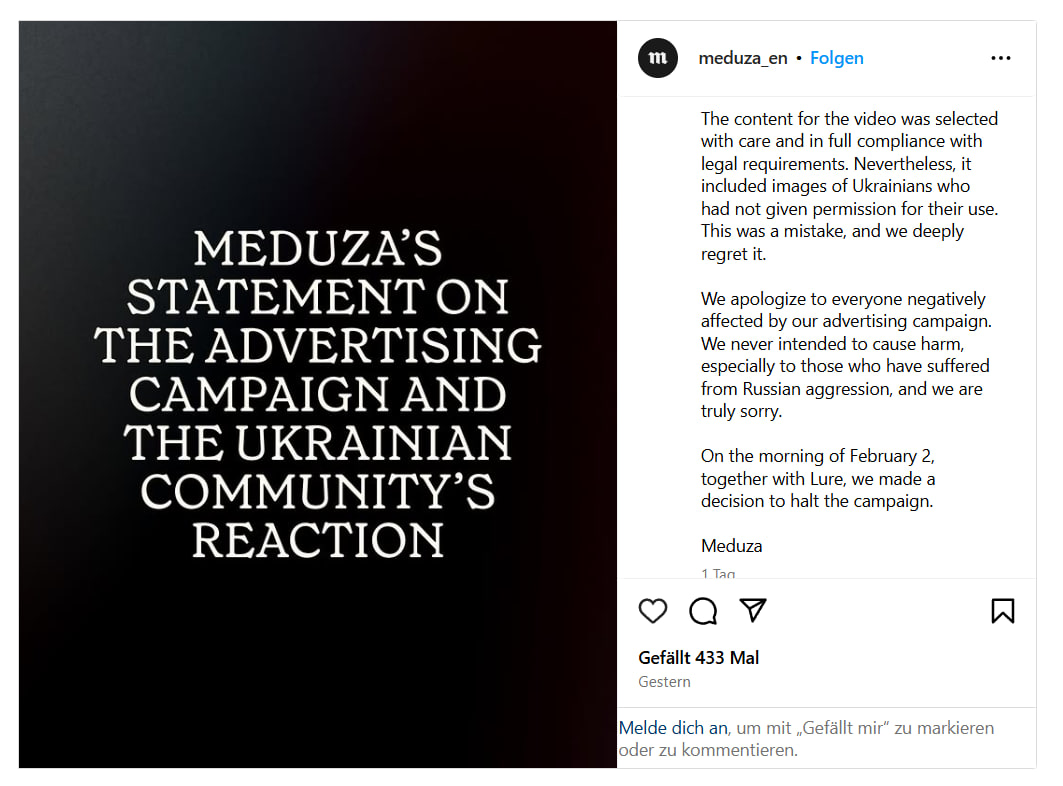Open the Meduza profile avatar
The height and width of the screenshot is (786, 1063).
tap(658, 58)
